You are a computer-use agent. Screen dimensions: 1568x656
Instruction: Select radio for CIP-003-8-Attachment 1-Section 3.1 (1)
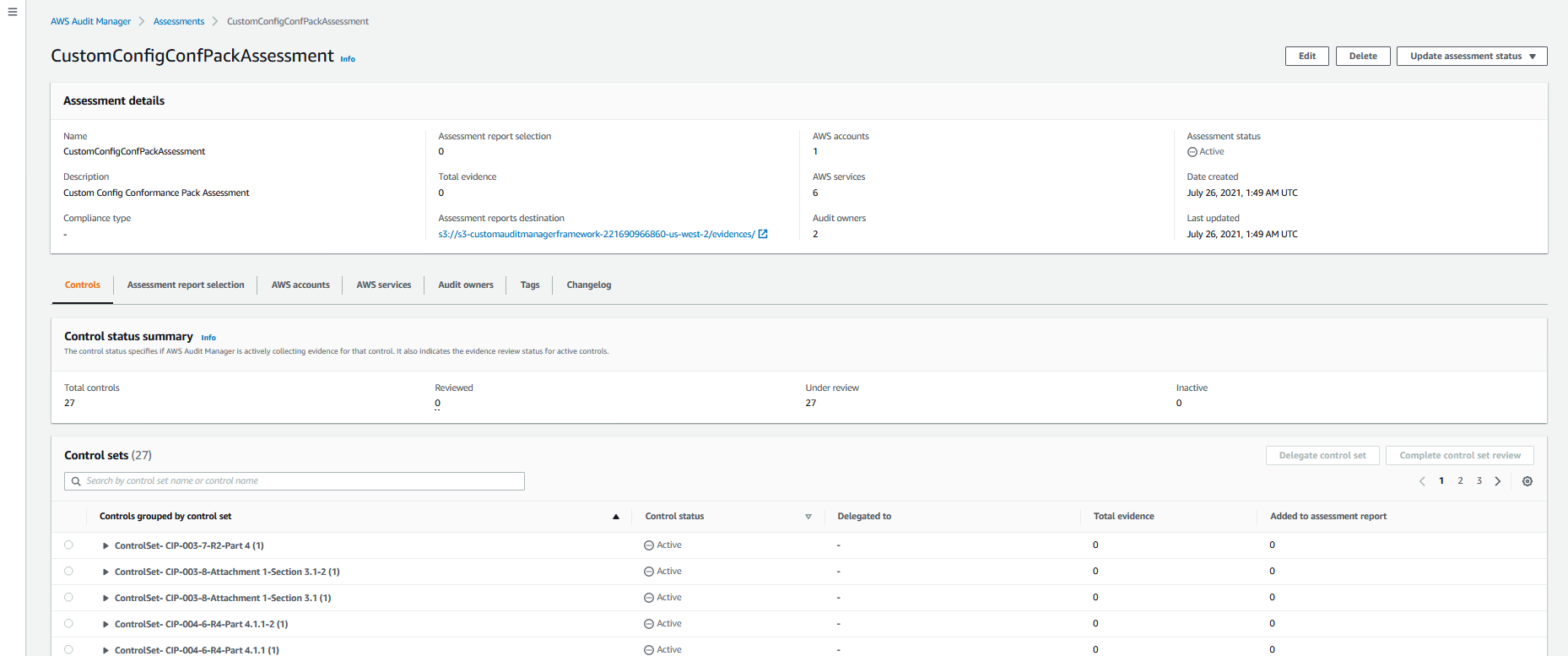tap(68, 598)
